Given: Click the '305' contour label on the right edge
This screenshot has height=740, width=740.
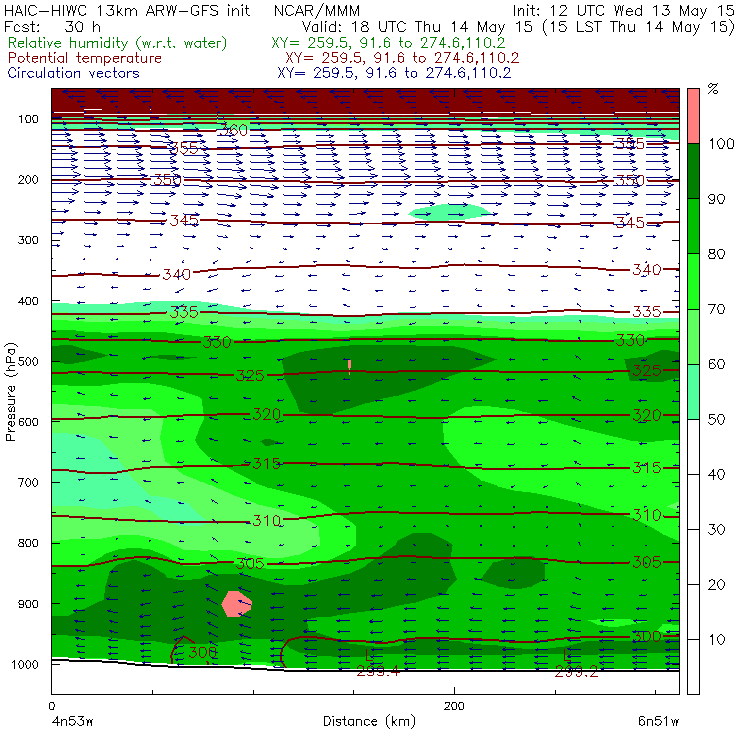Looking at the screenshot, I should point(647,562).
